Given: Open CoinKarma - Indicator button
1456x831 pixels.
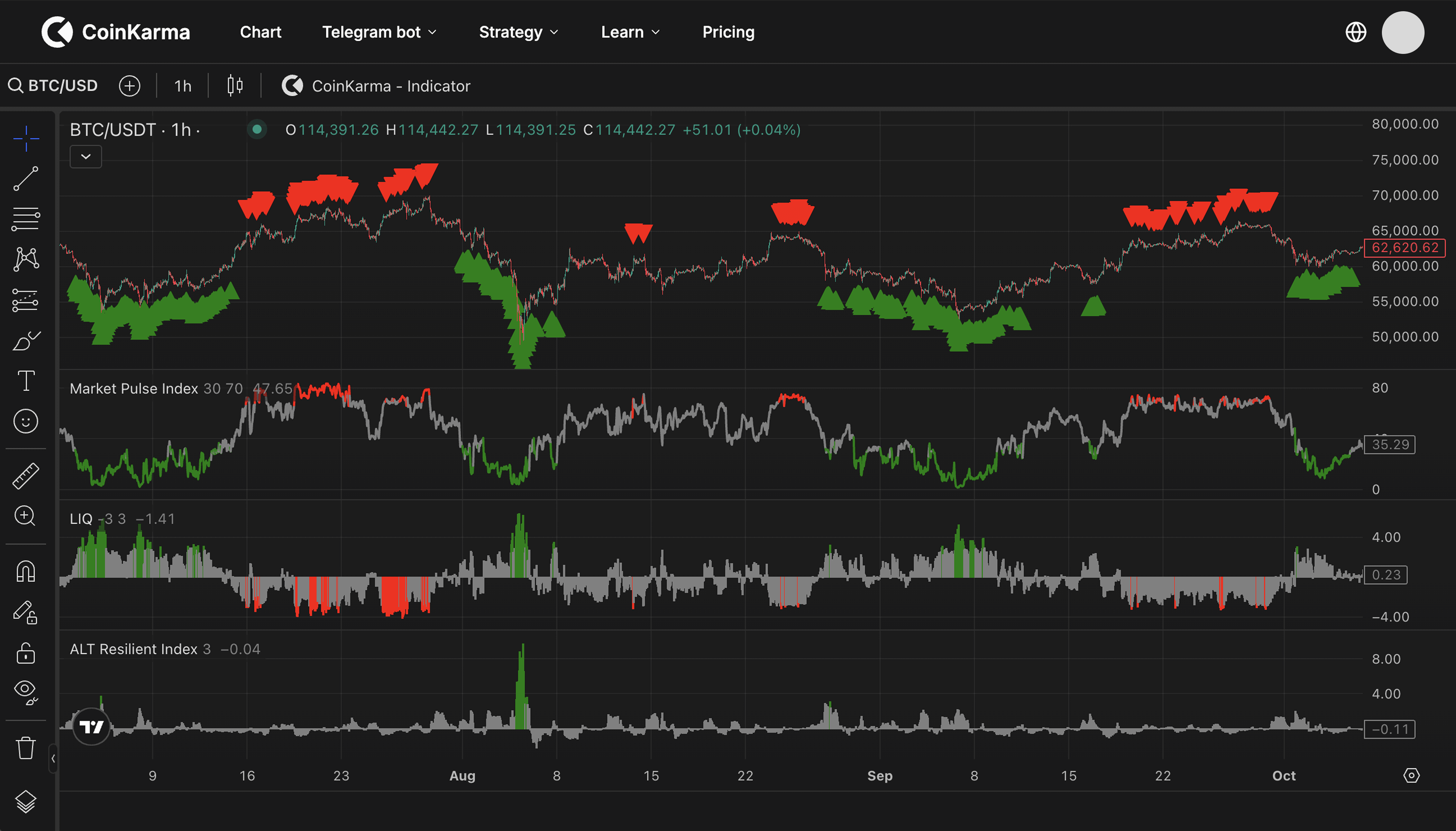Looking at the screenshot, I should tap(376, 86).
